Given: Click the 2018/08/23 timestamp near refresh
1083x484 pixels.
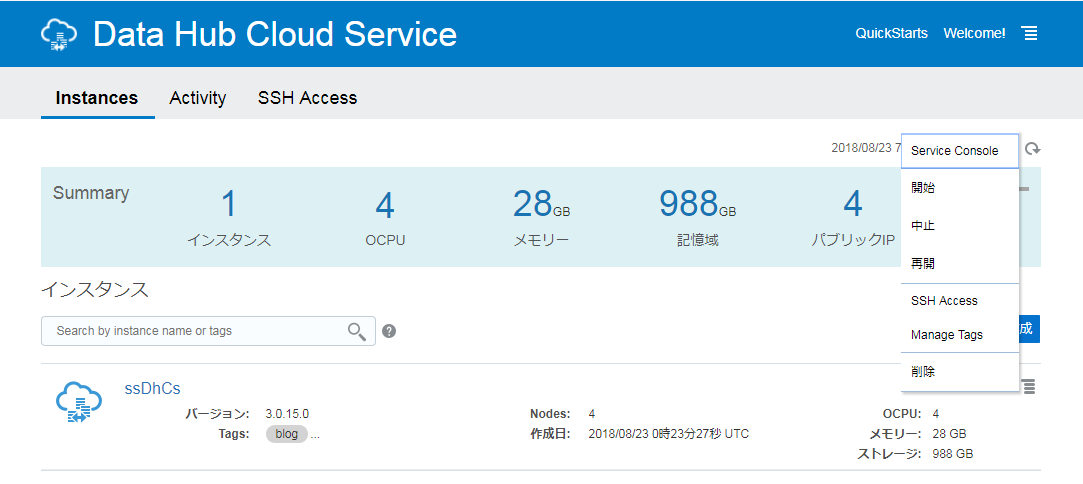Looking at the screenshot, I should (866, 148).
